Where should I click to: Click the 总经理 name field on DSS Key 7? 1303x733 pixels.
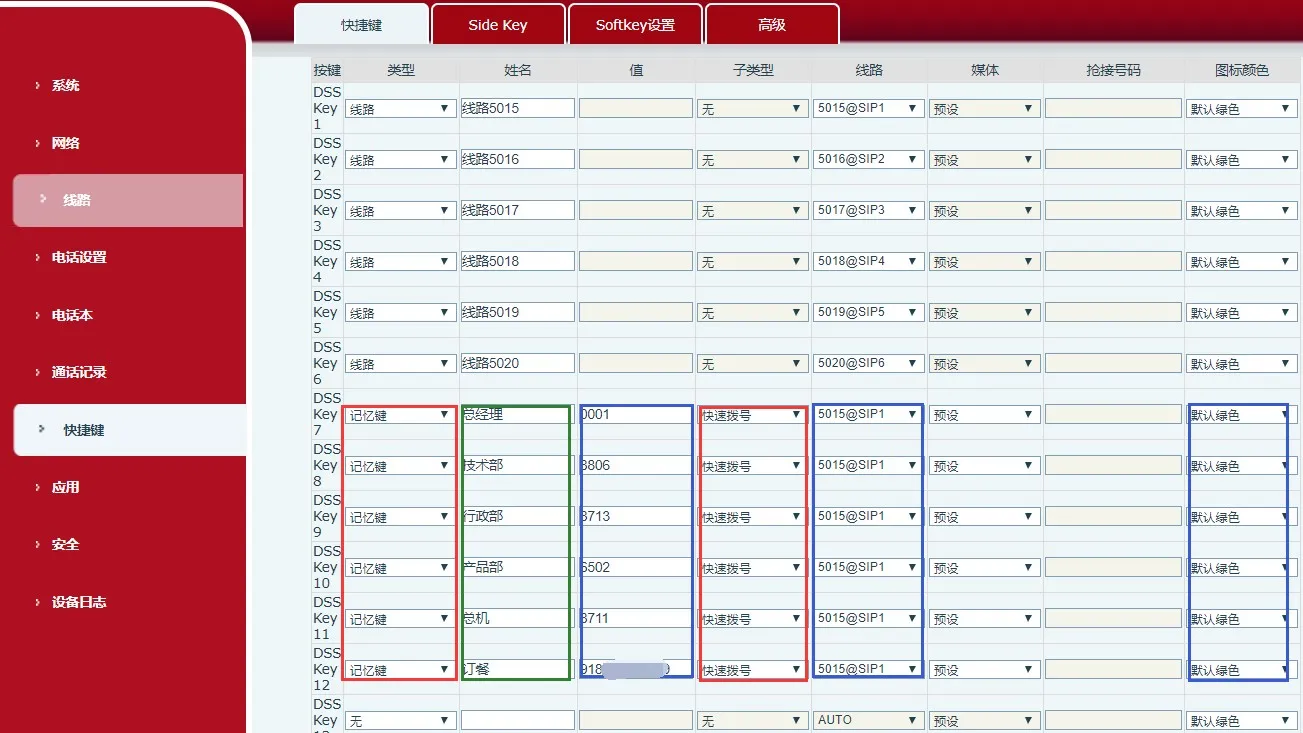click(516, 413)
